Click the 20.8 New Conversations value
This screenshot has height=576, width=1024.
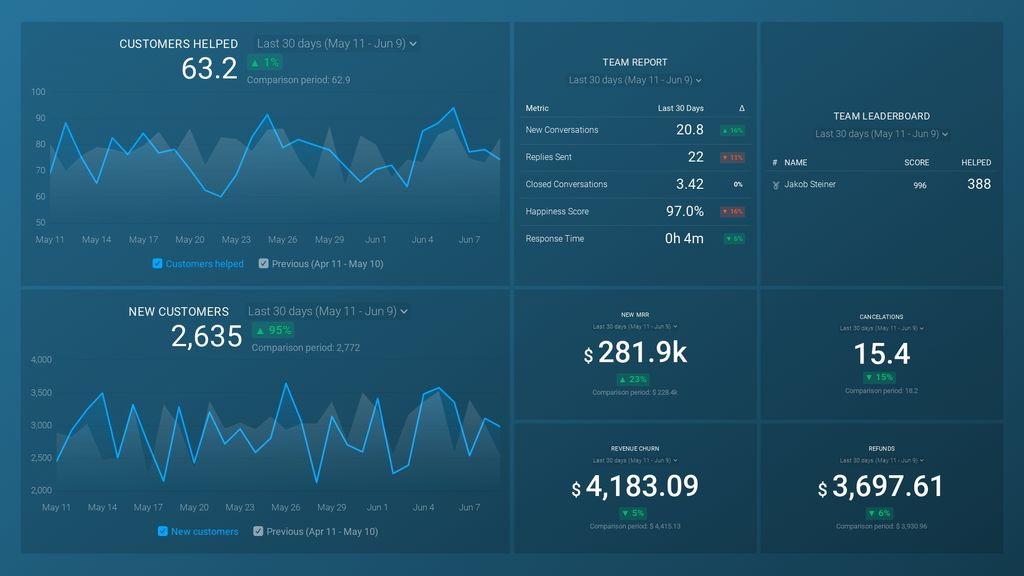coord(690,130)
